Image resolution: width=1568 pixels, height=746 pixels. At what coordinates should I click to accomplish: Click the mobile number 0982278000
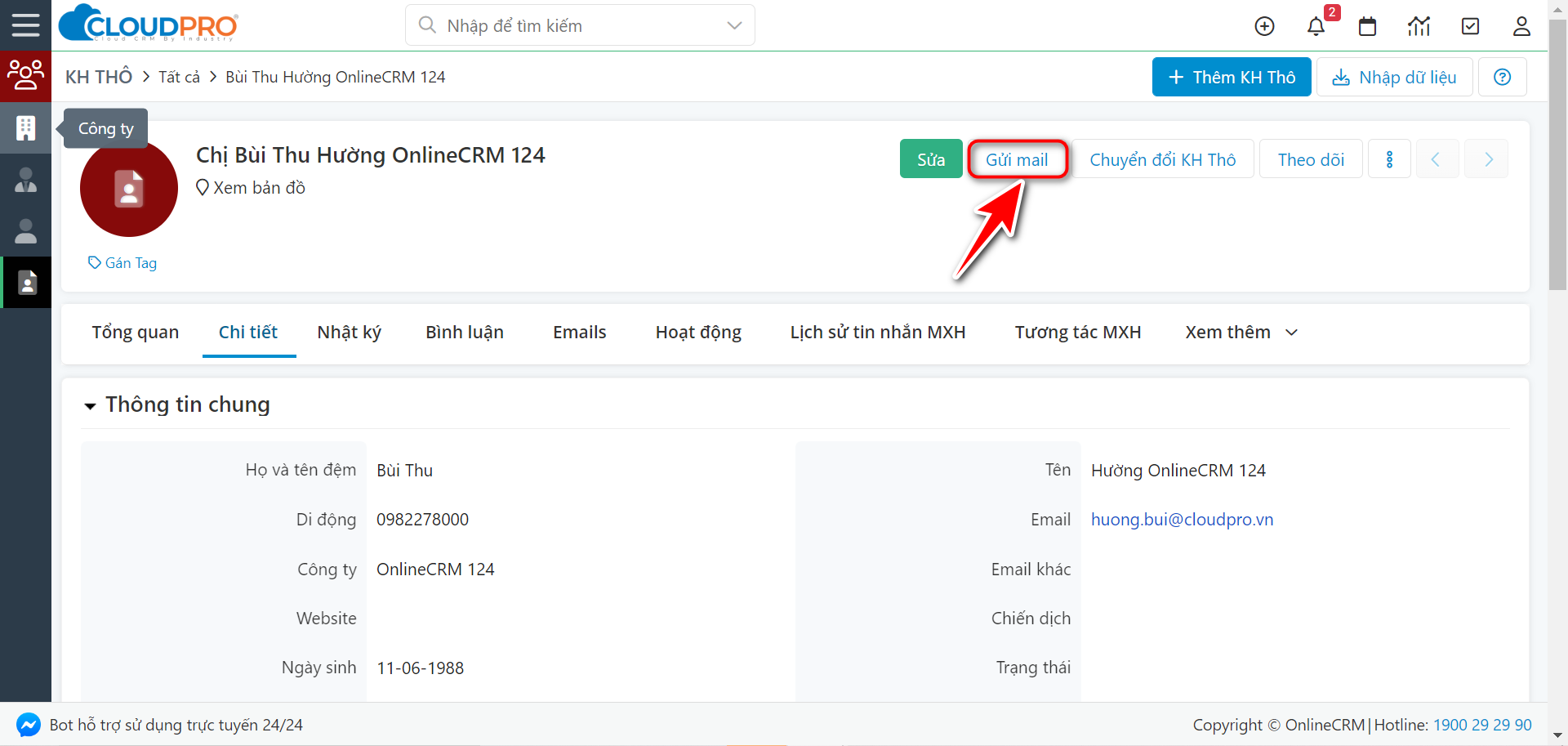422,520
